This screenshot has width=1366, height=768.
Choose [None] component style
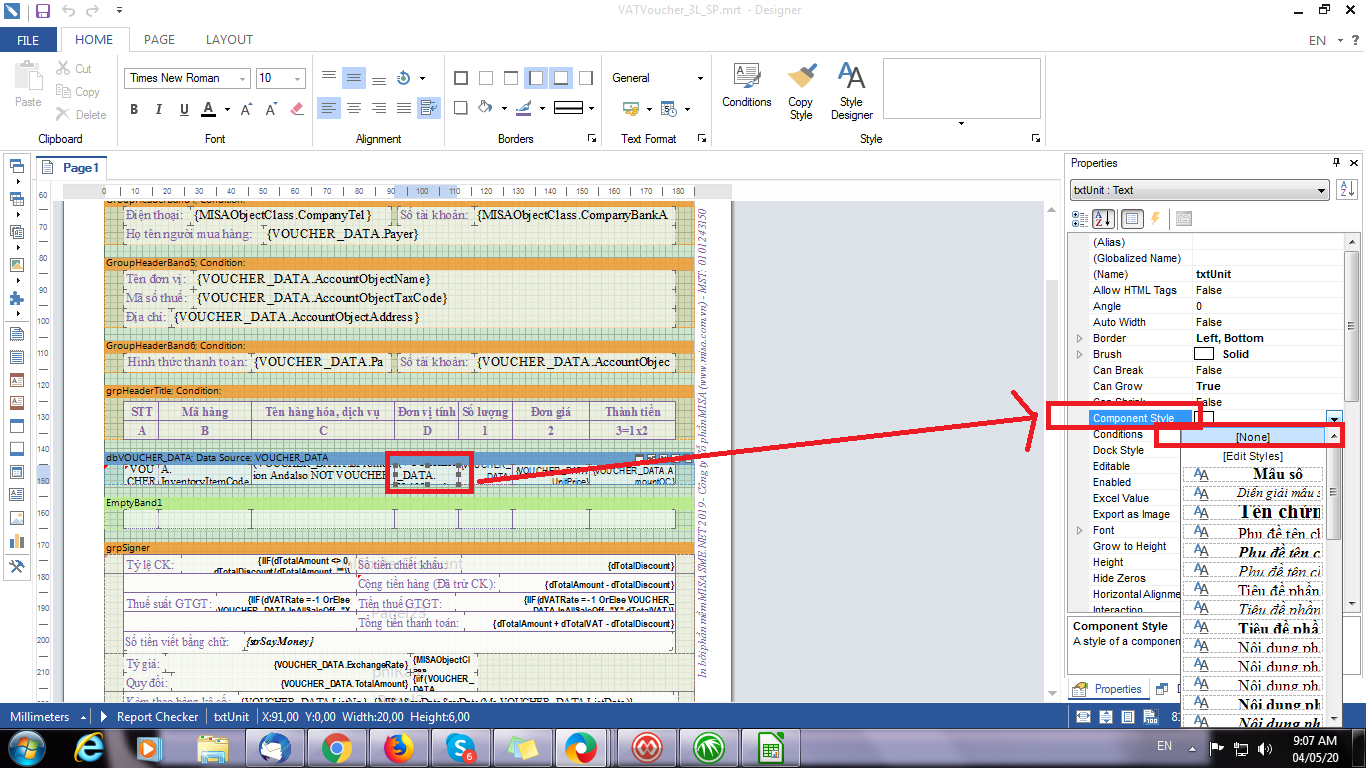[1253, 437]
